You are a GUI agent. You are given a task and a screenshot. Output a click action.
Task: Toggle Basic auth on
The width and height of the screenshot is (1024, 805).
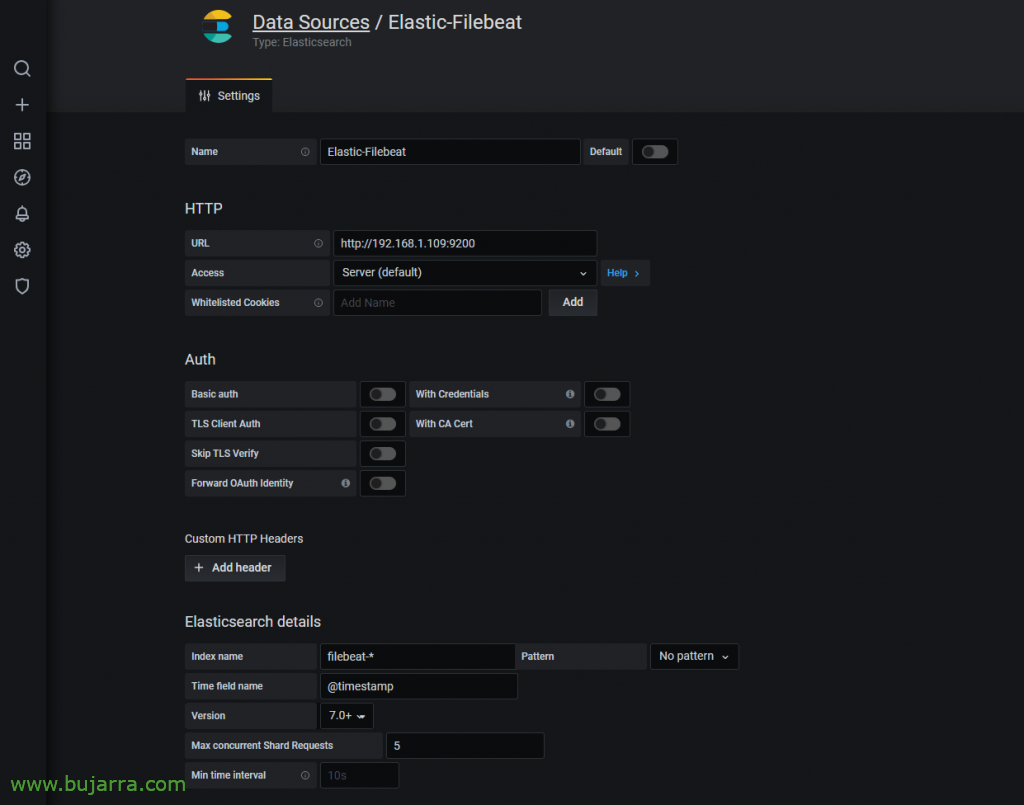pyautogui.click(x=382, y=394)
